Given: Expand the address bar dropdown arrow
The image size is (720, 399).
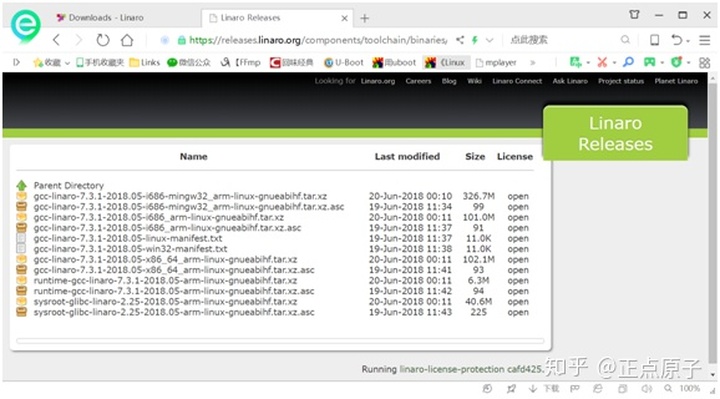Looking at the screenshot, I should coord(489,40).
